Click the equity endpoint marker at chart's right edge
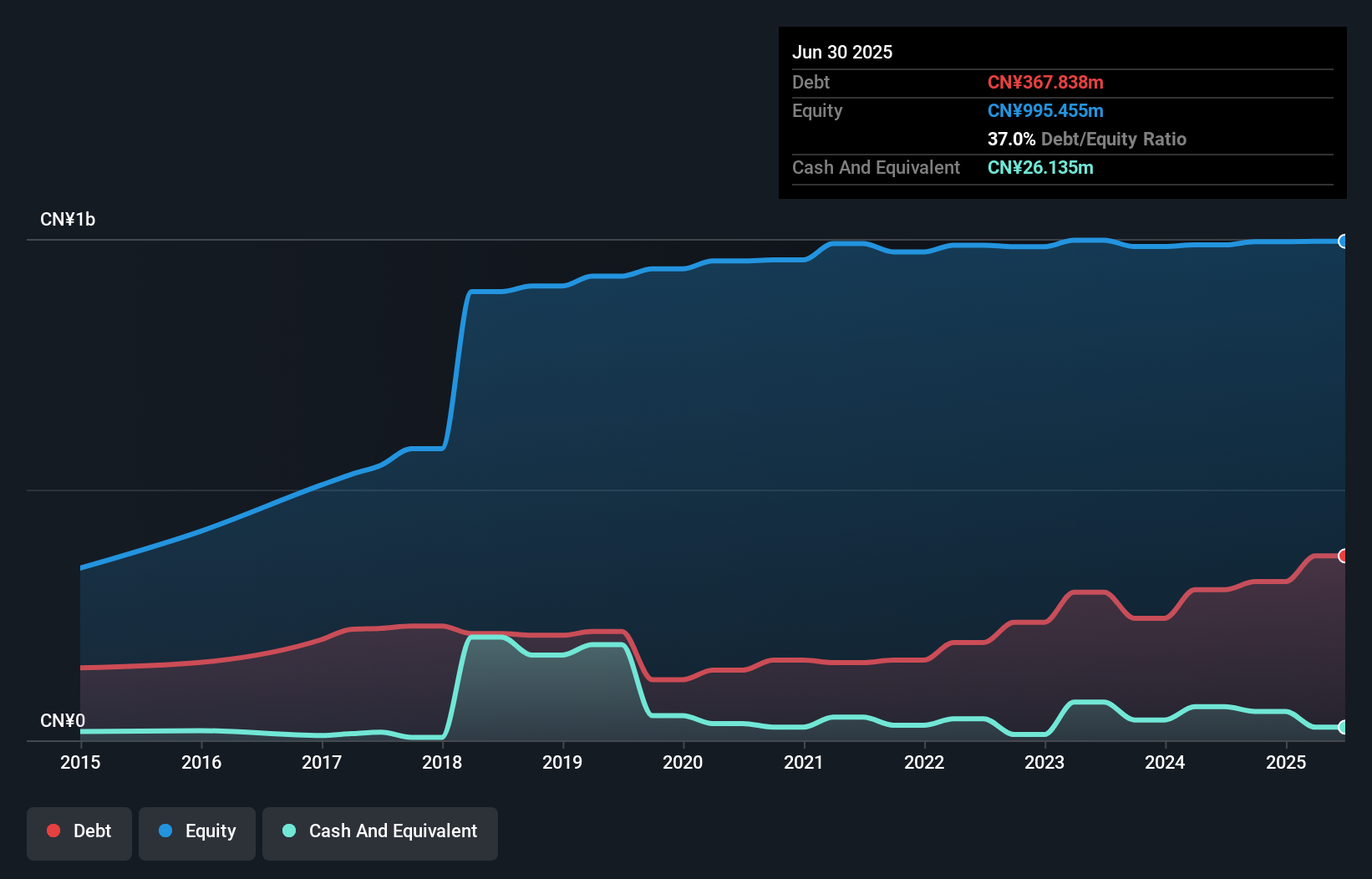The width and height of the screenshot is (1372, 879). click(x=1344, y=241)
